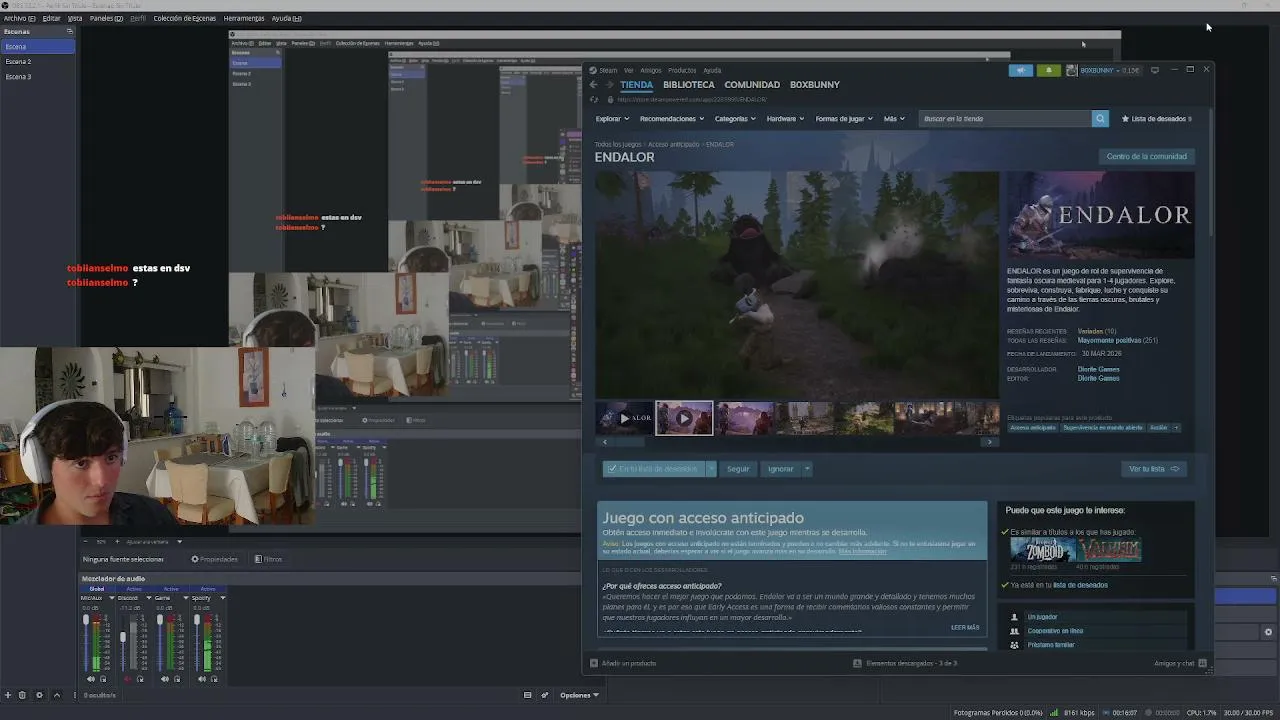
Task: Select the highlighted second trailer thumbnail
Action: [x=684, y=418]
